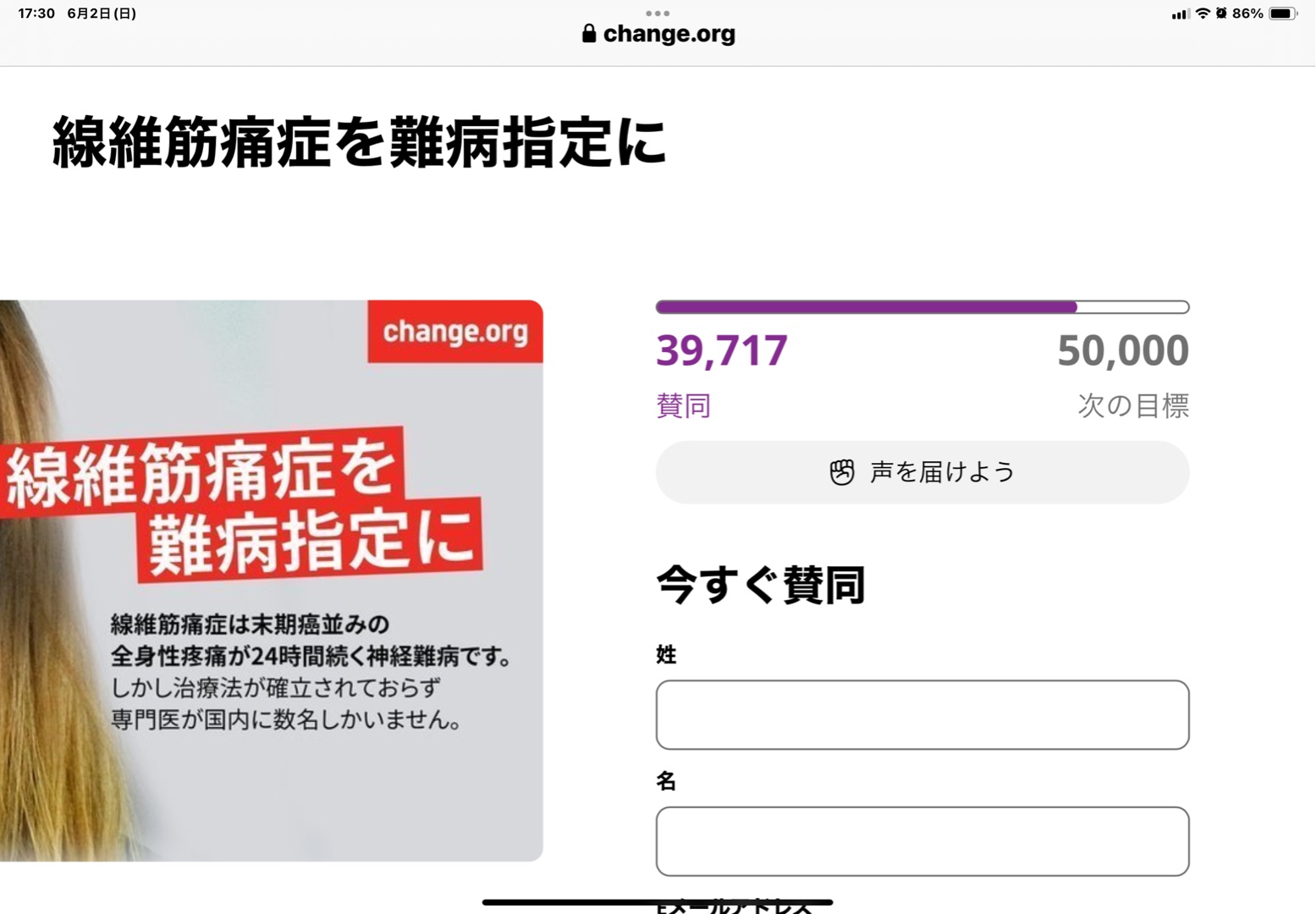Click the red change.org logo on image
The height and width of the screenshot is (914, 1316).
[455, 332]
